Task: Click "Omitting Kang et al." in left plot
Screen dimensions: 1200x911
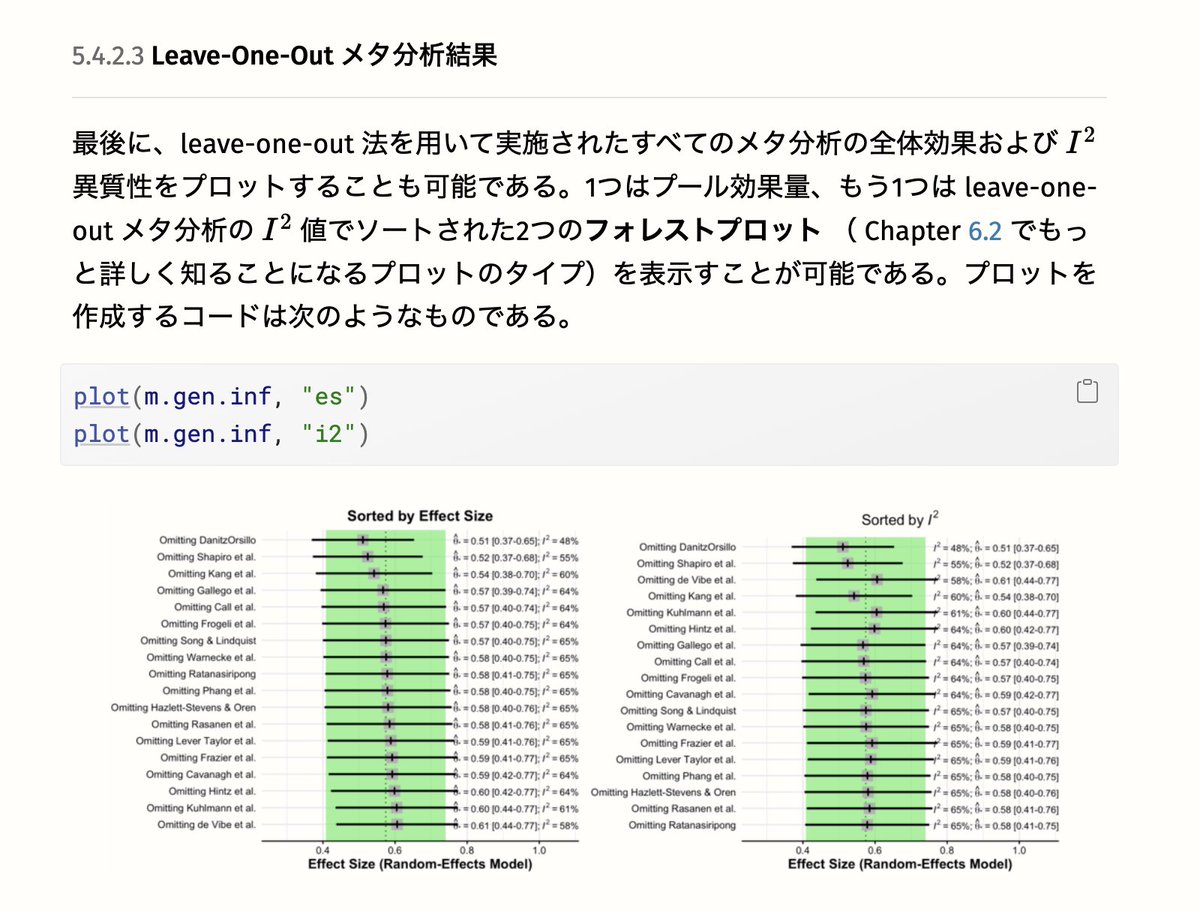Action: click(x=212, y=574)
